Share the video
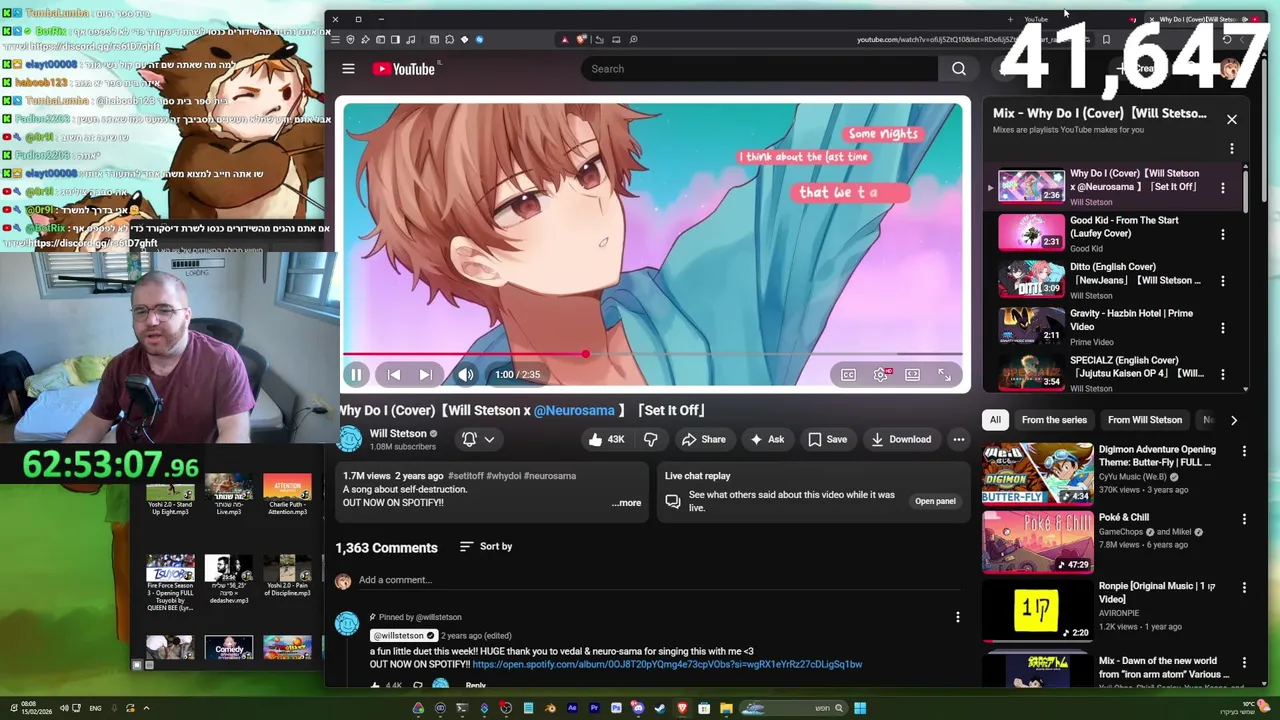 click(703, 439)
